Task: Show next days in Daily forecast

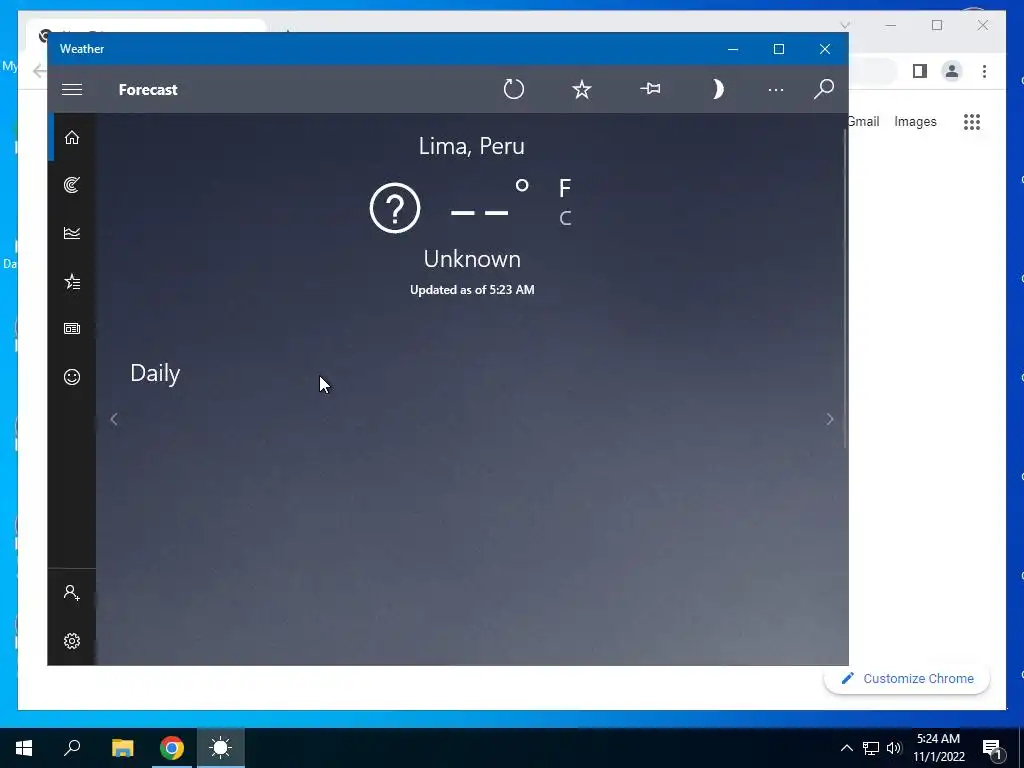Action: click(829, 419)
